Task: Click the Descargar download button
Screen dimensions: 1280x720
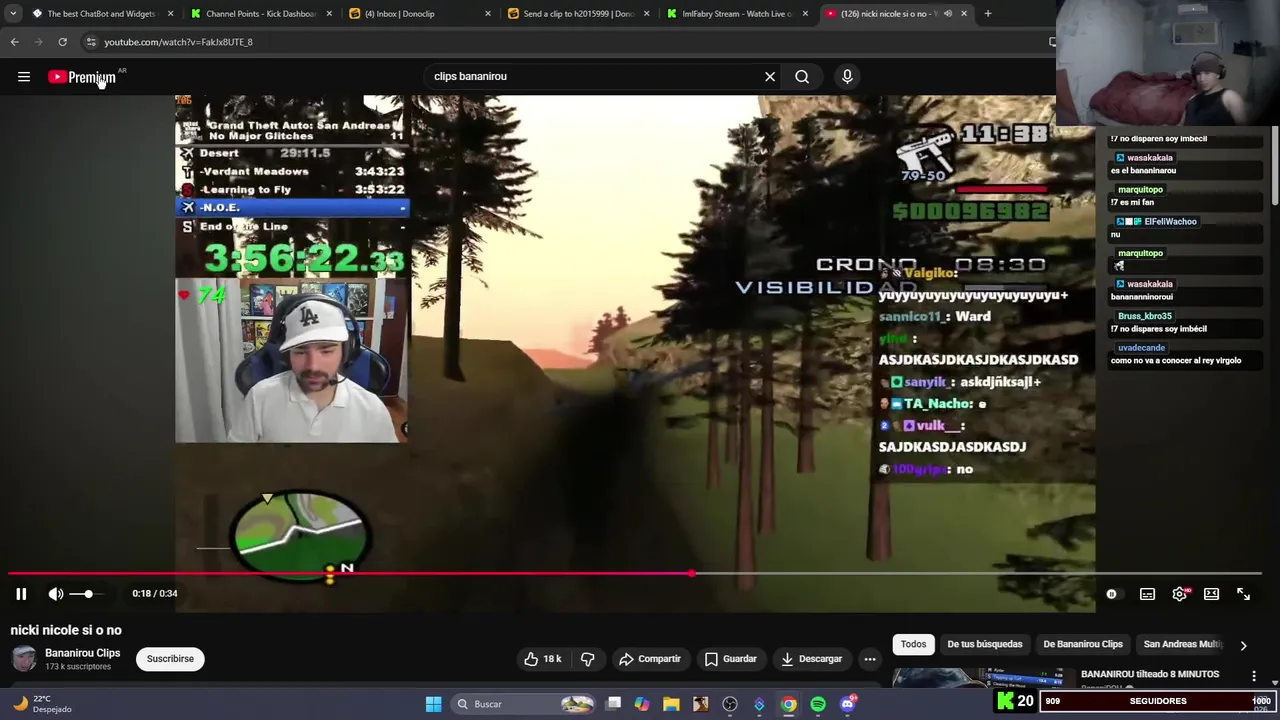Action: [812, 659]
